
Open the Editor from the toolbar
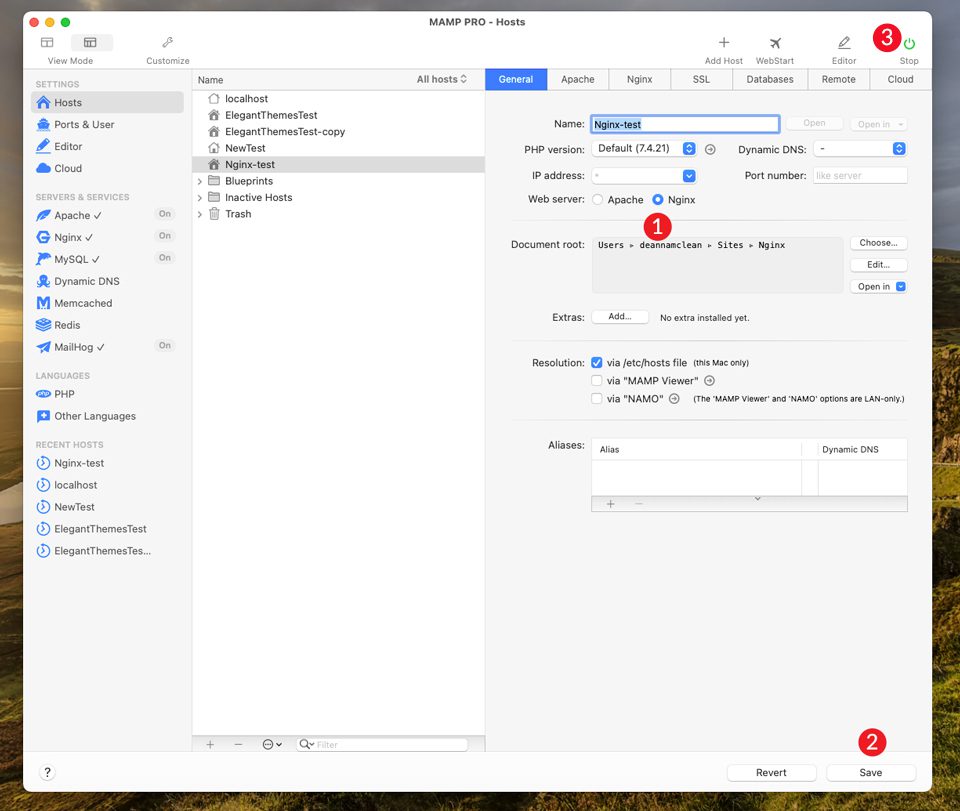pyautogui.click(x=843, y=44)
